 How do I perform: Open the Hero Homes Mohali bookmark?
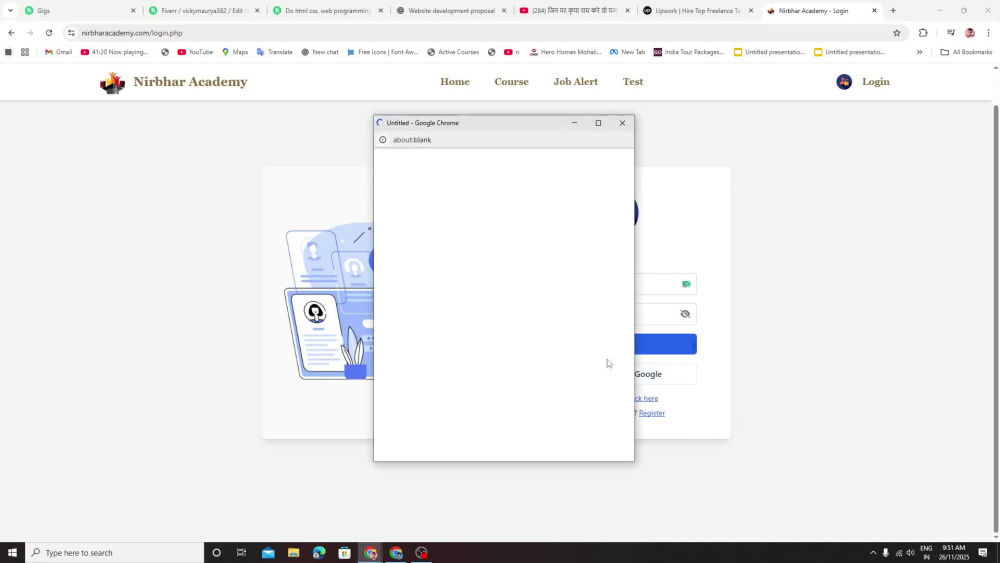pos(566,52)
